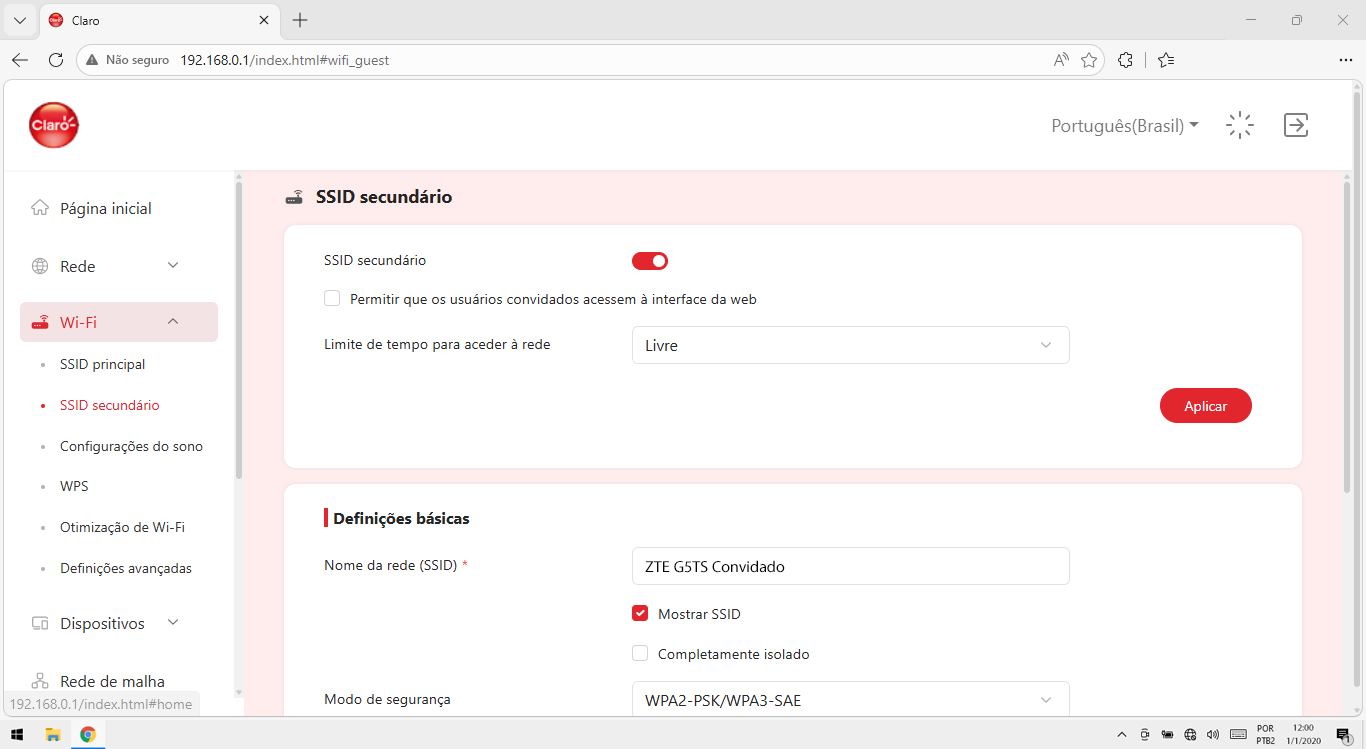Image resolution: width=1366 pixels, height=749 pixels.
Task: Open the Modo de segurança dropdown
Action: (x=851, y=700)
